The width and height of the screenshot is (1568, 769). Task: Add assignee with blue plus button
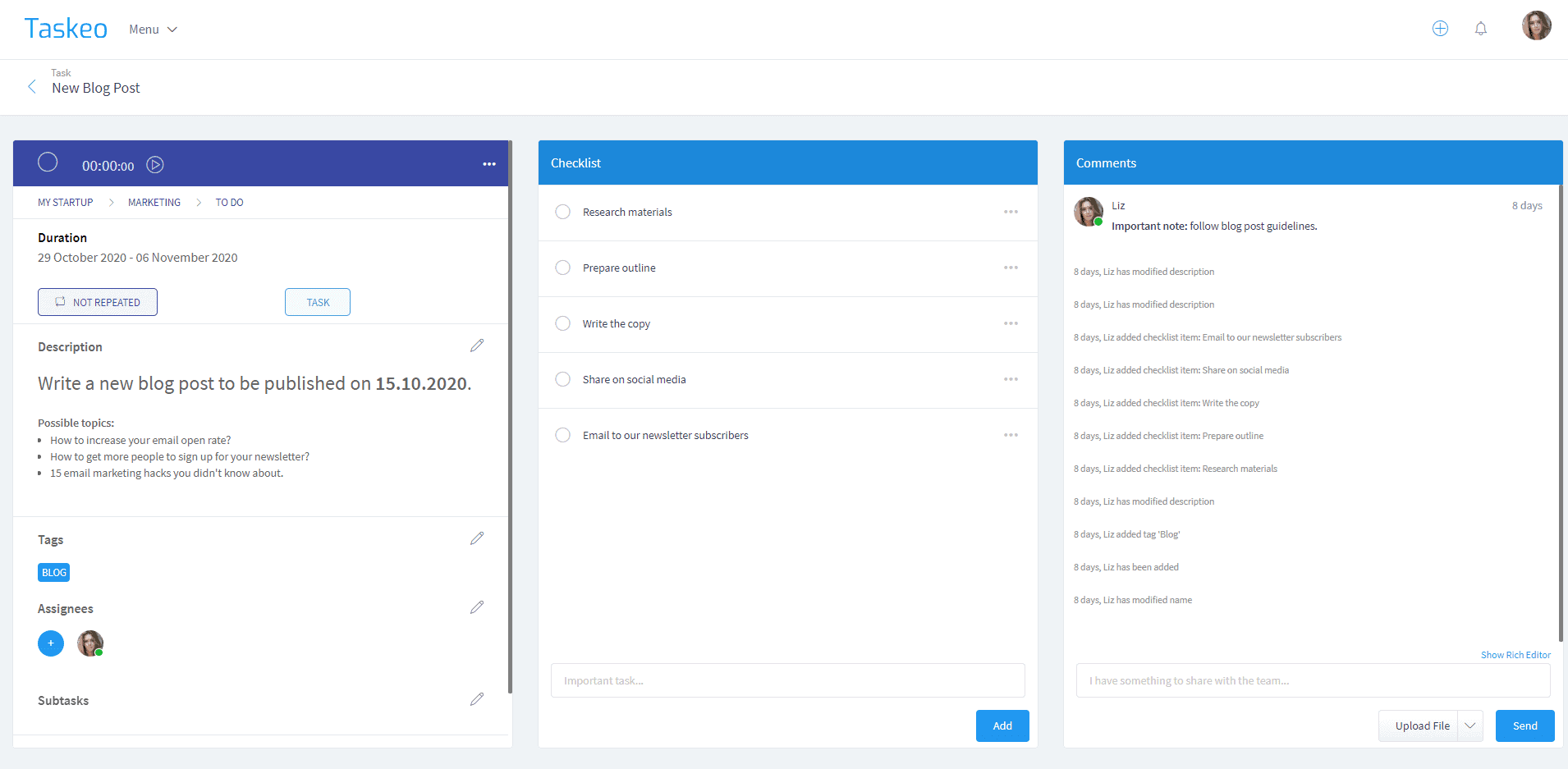(51, 643)
